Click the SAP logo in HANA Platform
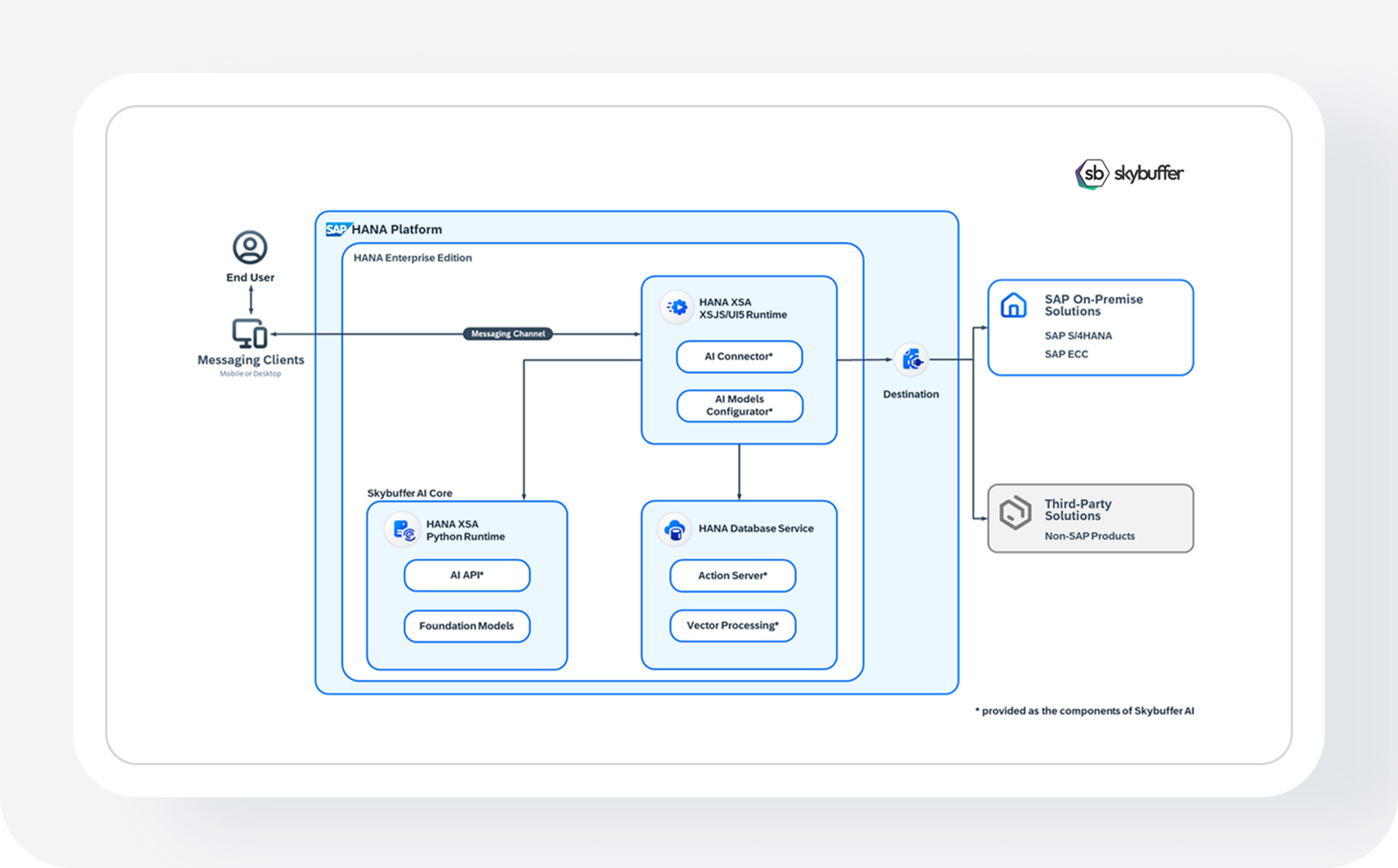Screen dimensions: 1398x868 337,229
